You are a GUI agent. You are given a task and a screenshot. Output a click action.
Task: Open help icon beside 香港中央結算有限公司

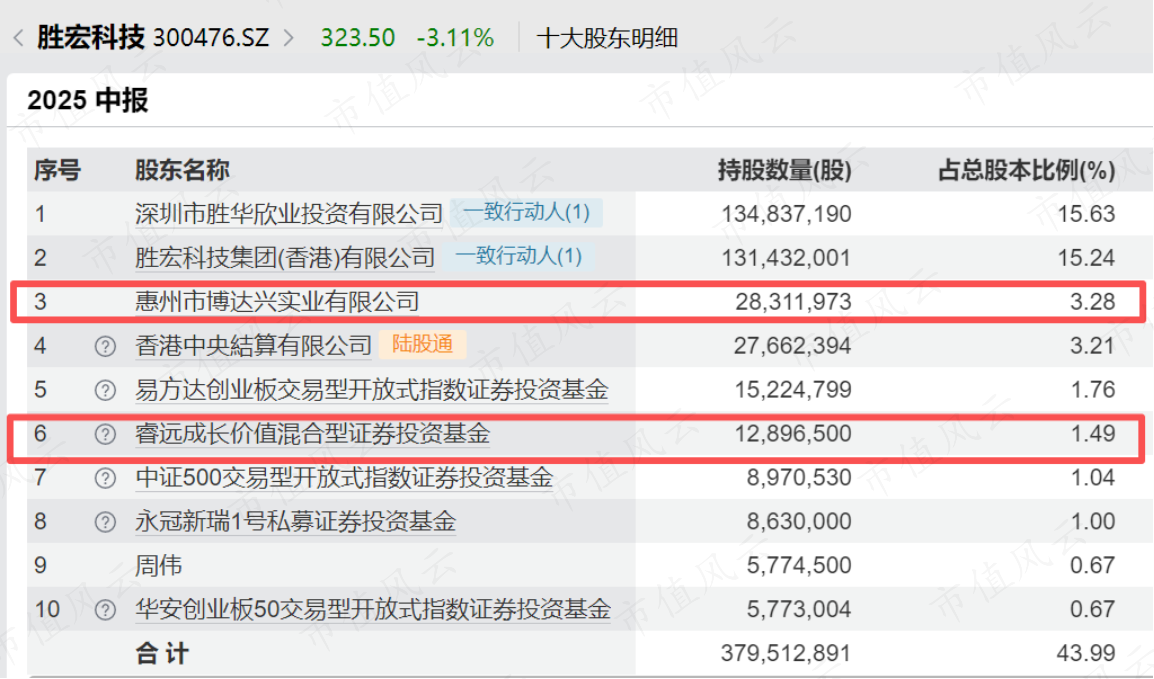coord(105,346)
